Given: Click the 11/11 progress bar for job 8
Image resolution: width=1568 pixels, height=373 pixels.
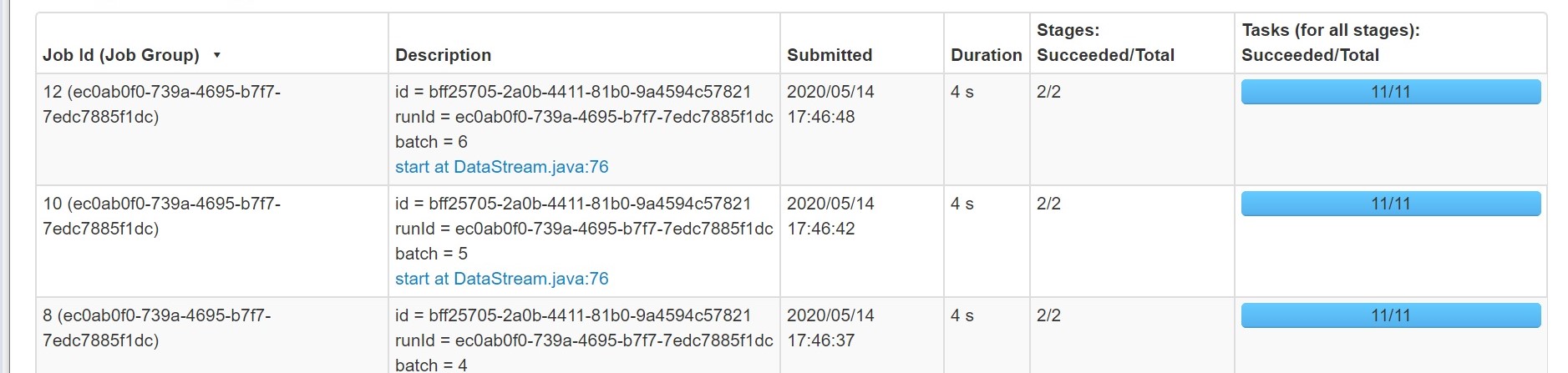Looking at the screenshot, I should (x=1390, y=315).
